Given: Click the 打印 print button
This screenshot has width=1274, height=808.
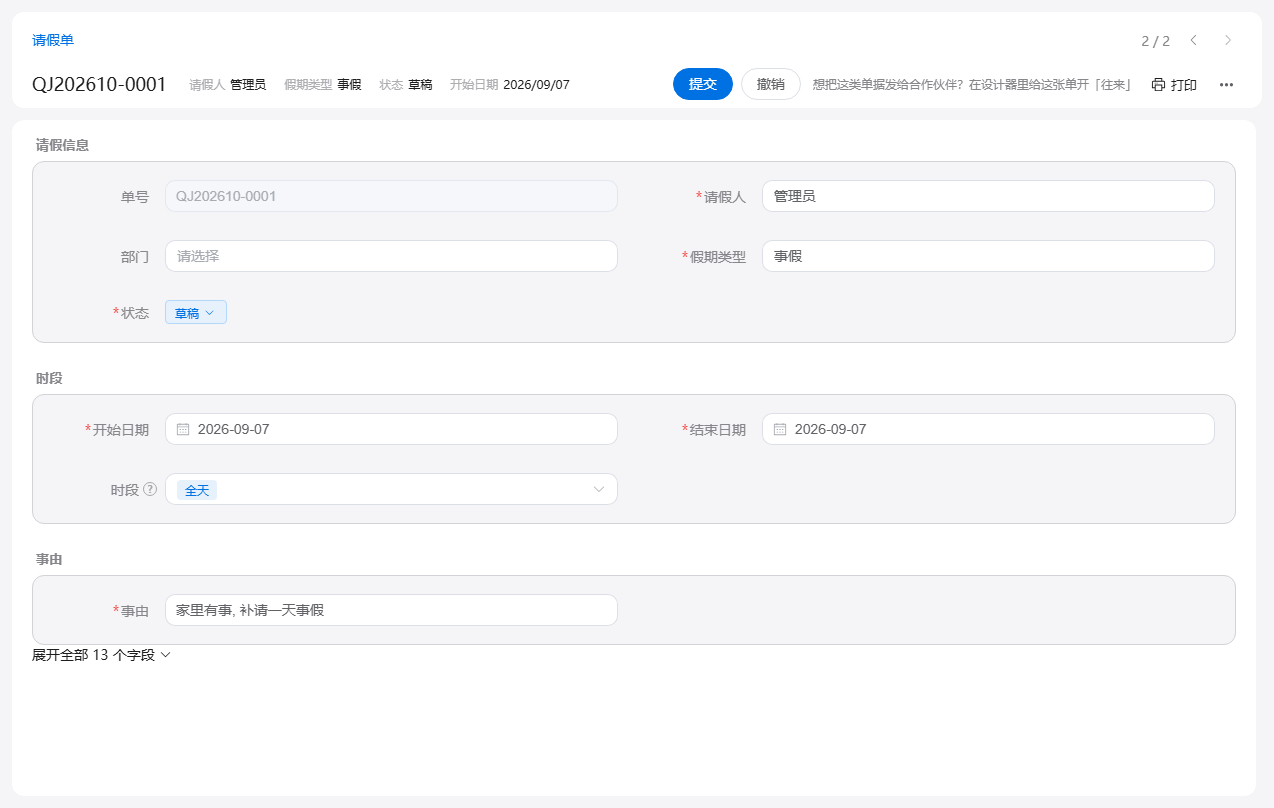Looking at the screenshot, I should coord(1174,85).
